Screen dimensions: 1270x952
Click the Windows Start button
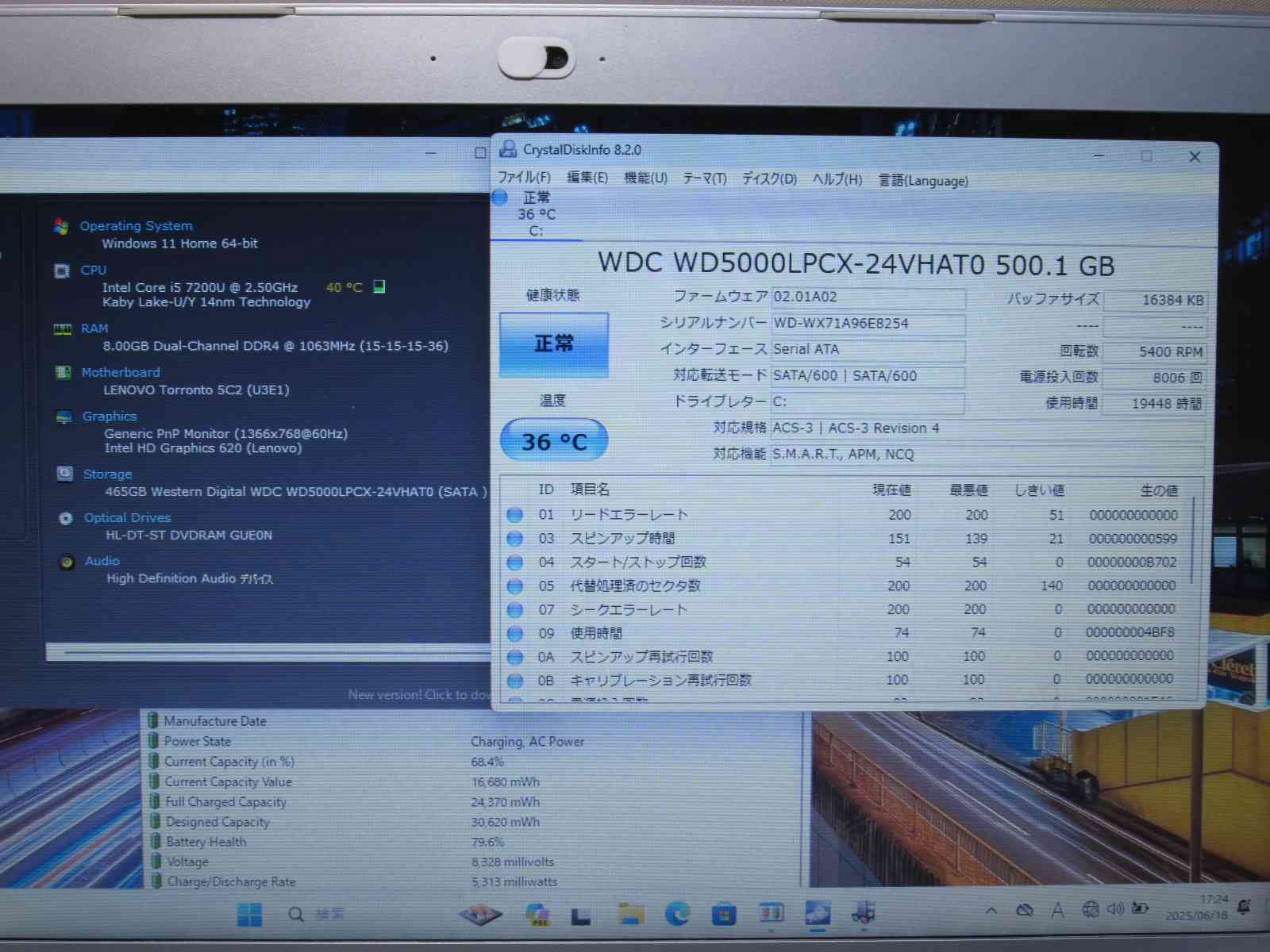[249, 915]
